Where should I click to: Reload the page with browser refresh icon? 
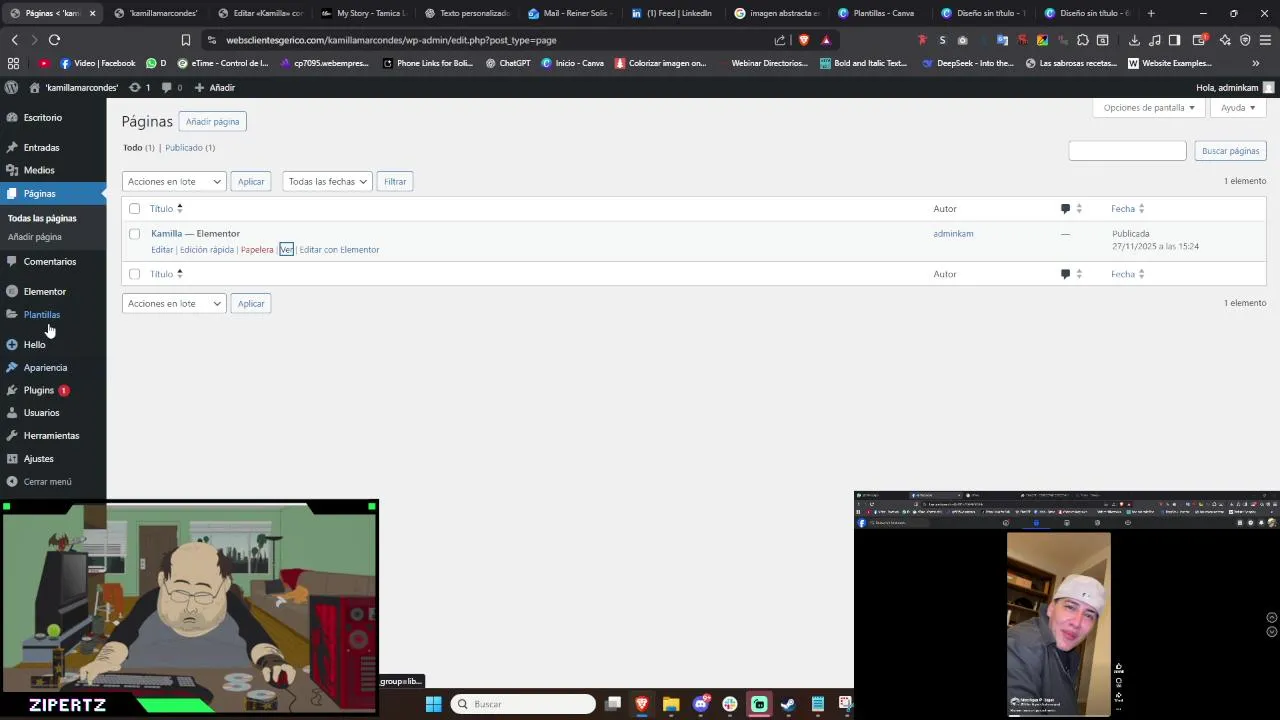pos(54,40)
